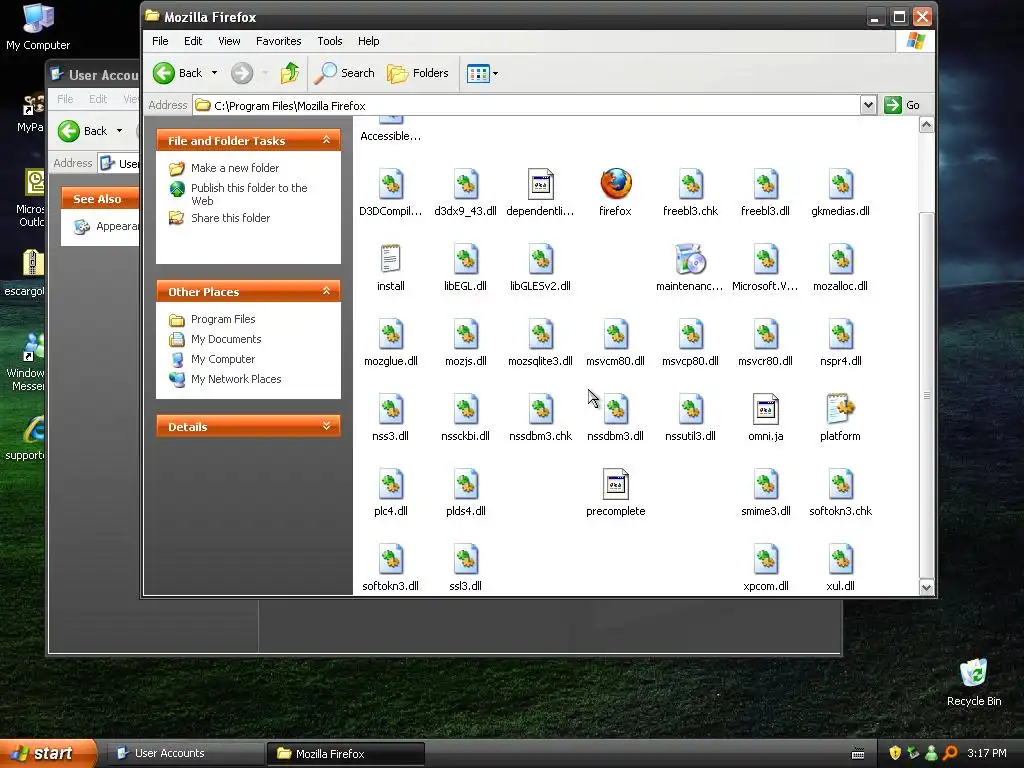The image size is (1024, 768).
Task: Open the View menu
Action: (x=229, y=41)
